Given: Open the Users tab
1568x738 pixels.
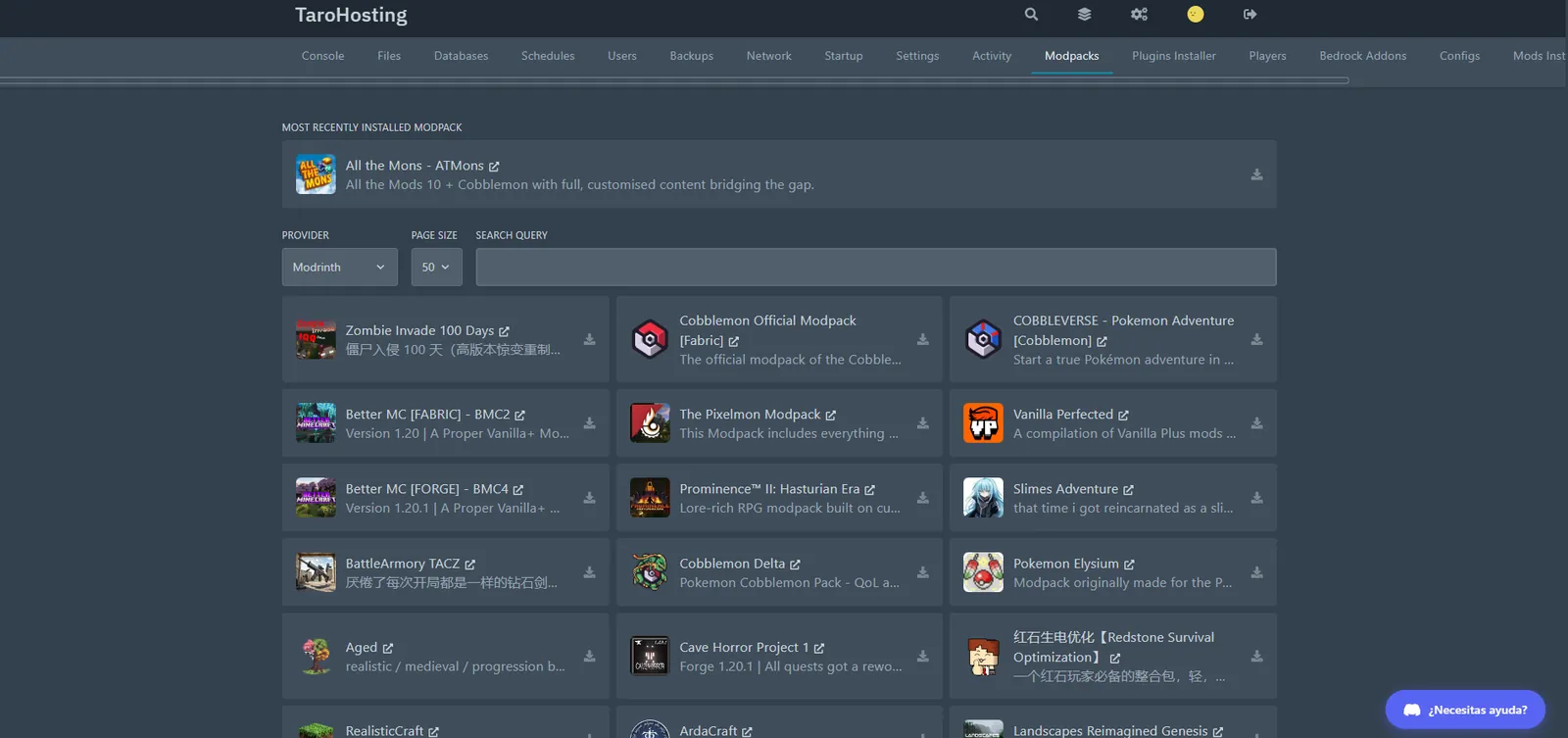Looking at the screenshot, I should (x=621, y=56).
